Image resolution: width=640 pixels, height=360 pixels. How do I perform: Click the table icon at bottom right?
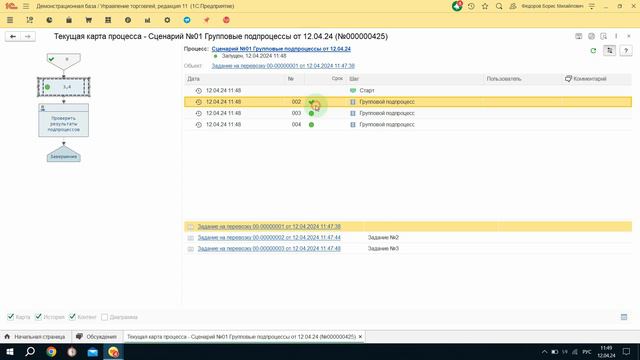point(624,317)
